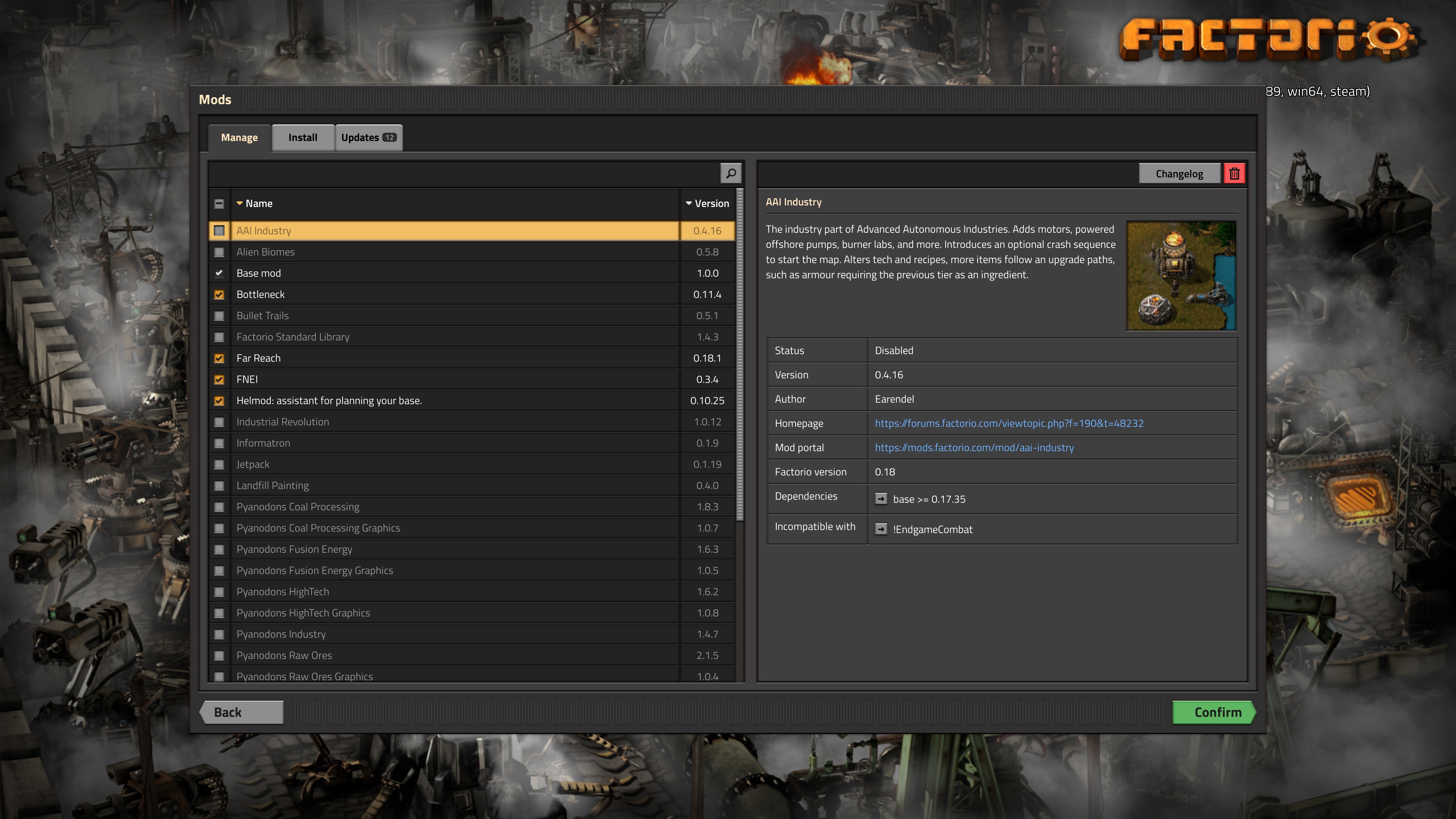Image resolution: width=1456 pixels, height=819 pixels.
Task: Disable the Helmod mod checkbox
Action: tap(219, 401)
